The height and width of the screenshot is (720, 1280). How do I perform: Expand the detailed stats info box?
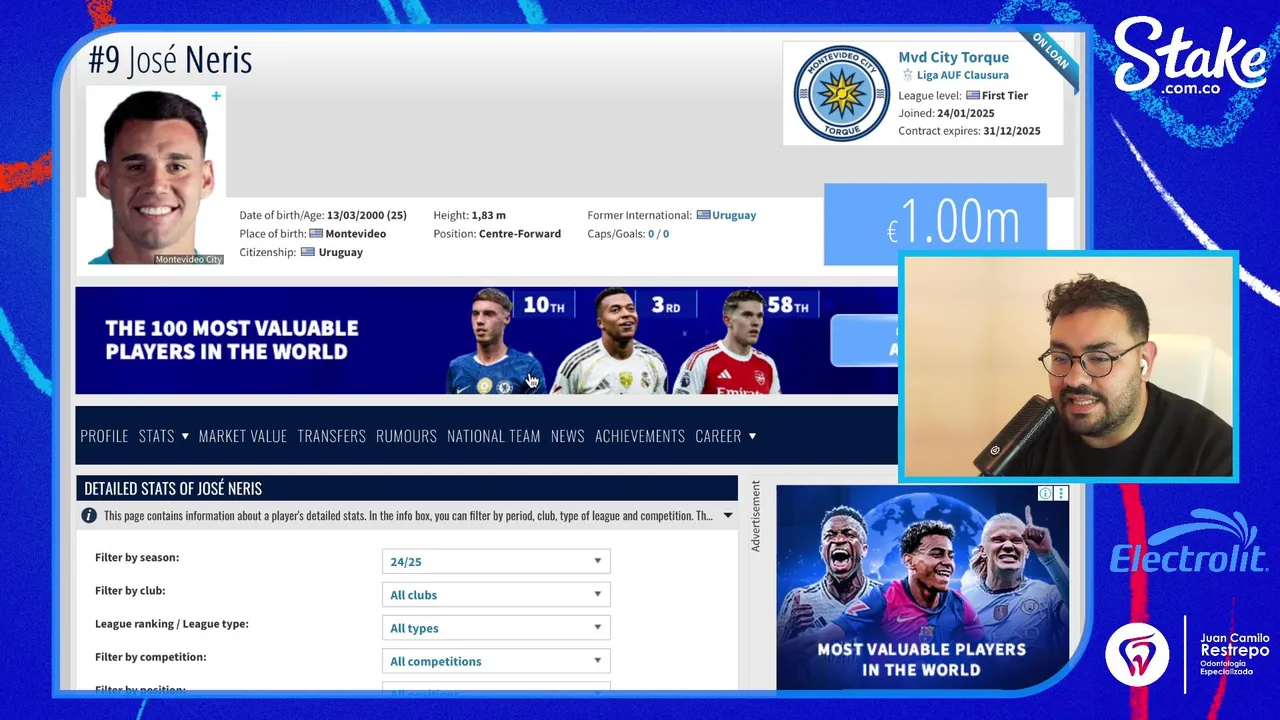(728, 516)
